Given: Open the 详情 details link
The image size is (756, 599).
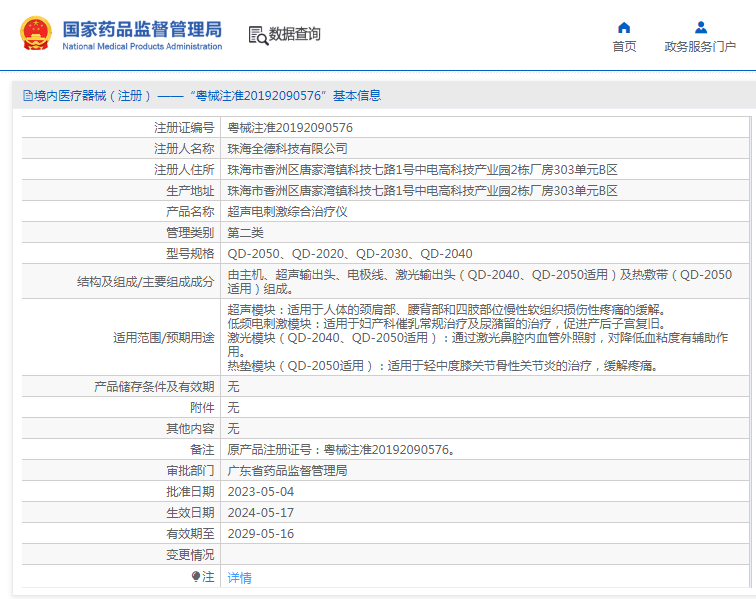Looking at the screenshot, I should click(240, 577).
